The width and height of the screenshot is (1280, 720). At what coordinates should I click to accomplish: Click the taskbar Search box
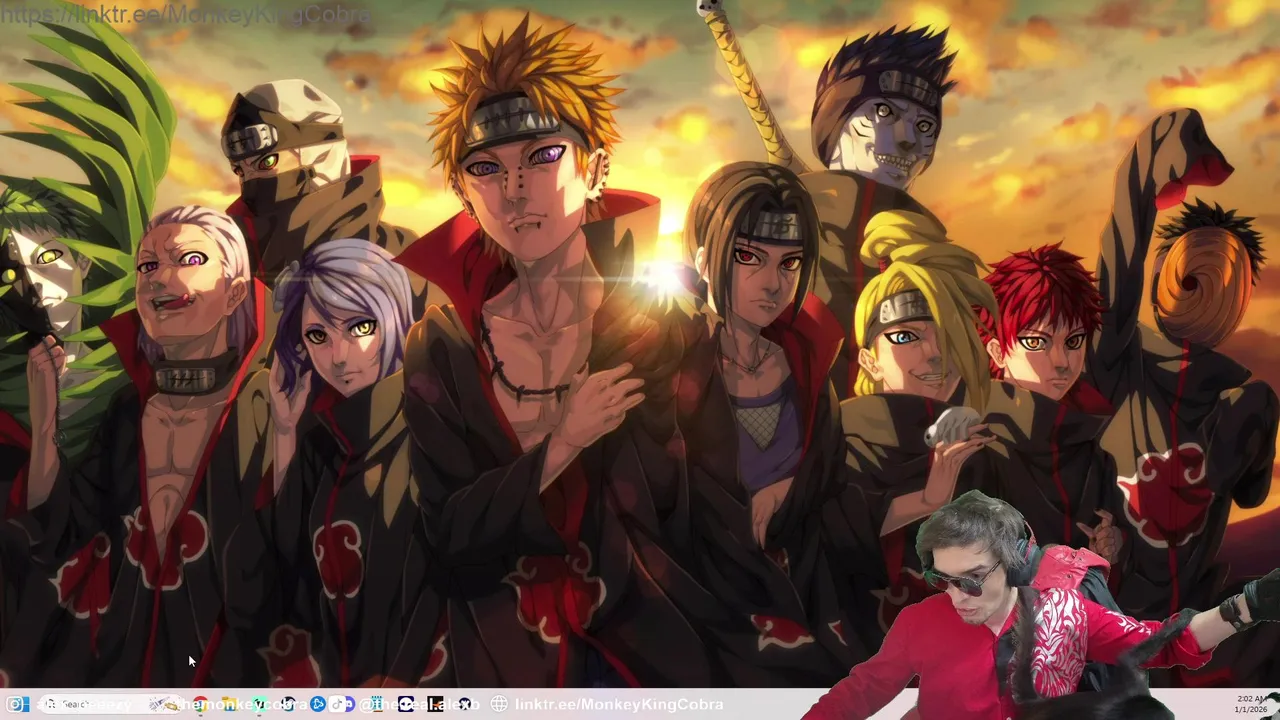point(112,704)
